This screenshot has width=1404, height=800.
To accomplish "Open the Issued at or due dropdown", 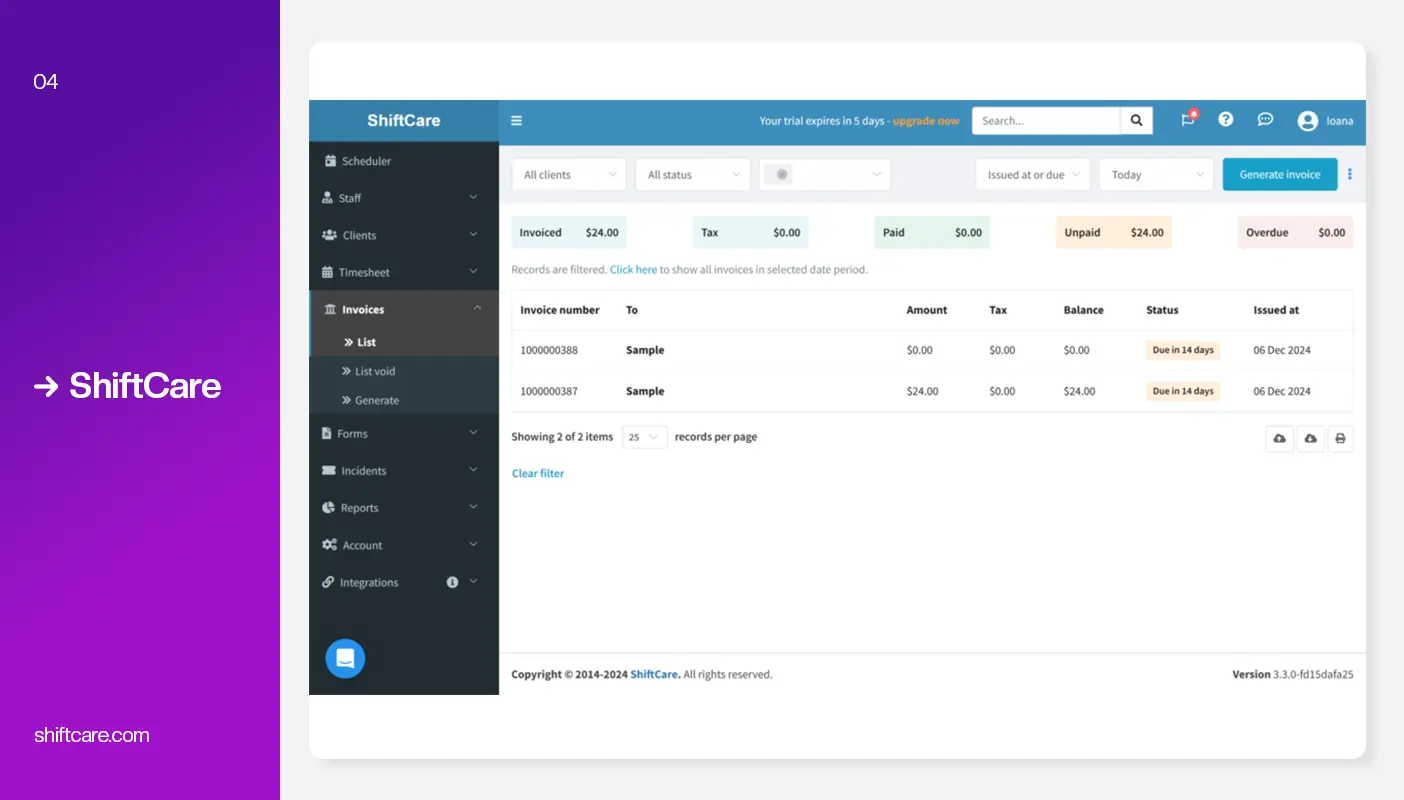I will tap(1033, 175).
